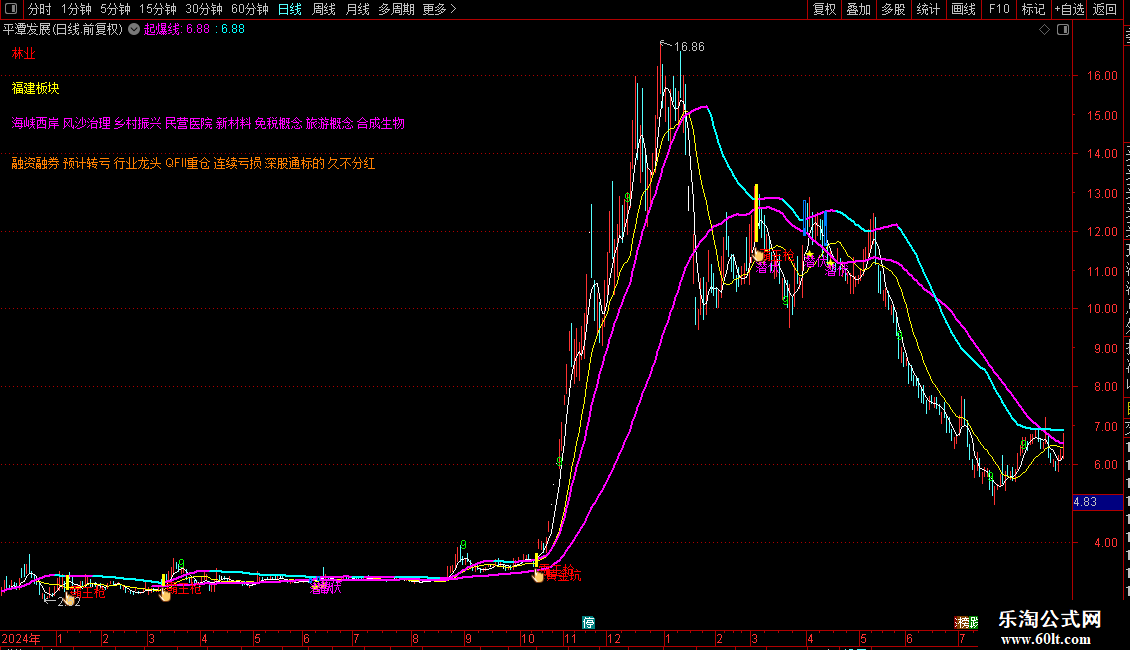Screen dimensions: 1130x650
Task: Click the diamond icon at chart top-right
Action: coord(1044,30)
